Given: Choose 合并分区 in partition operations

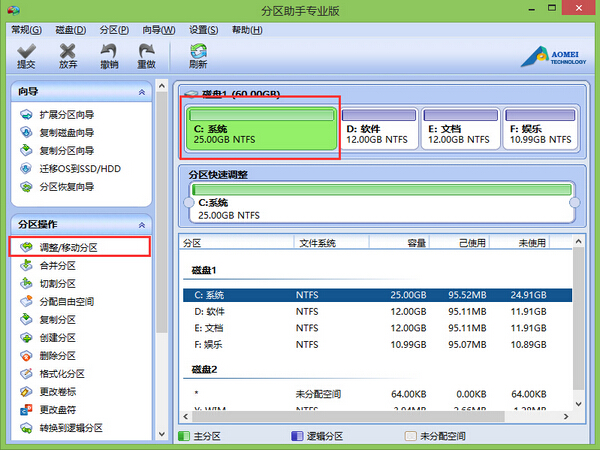Looking at the screenshot, I should pos(57,266).
